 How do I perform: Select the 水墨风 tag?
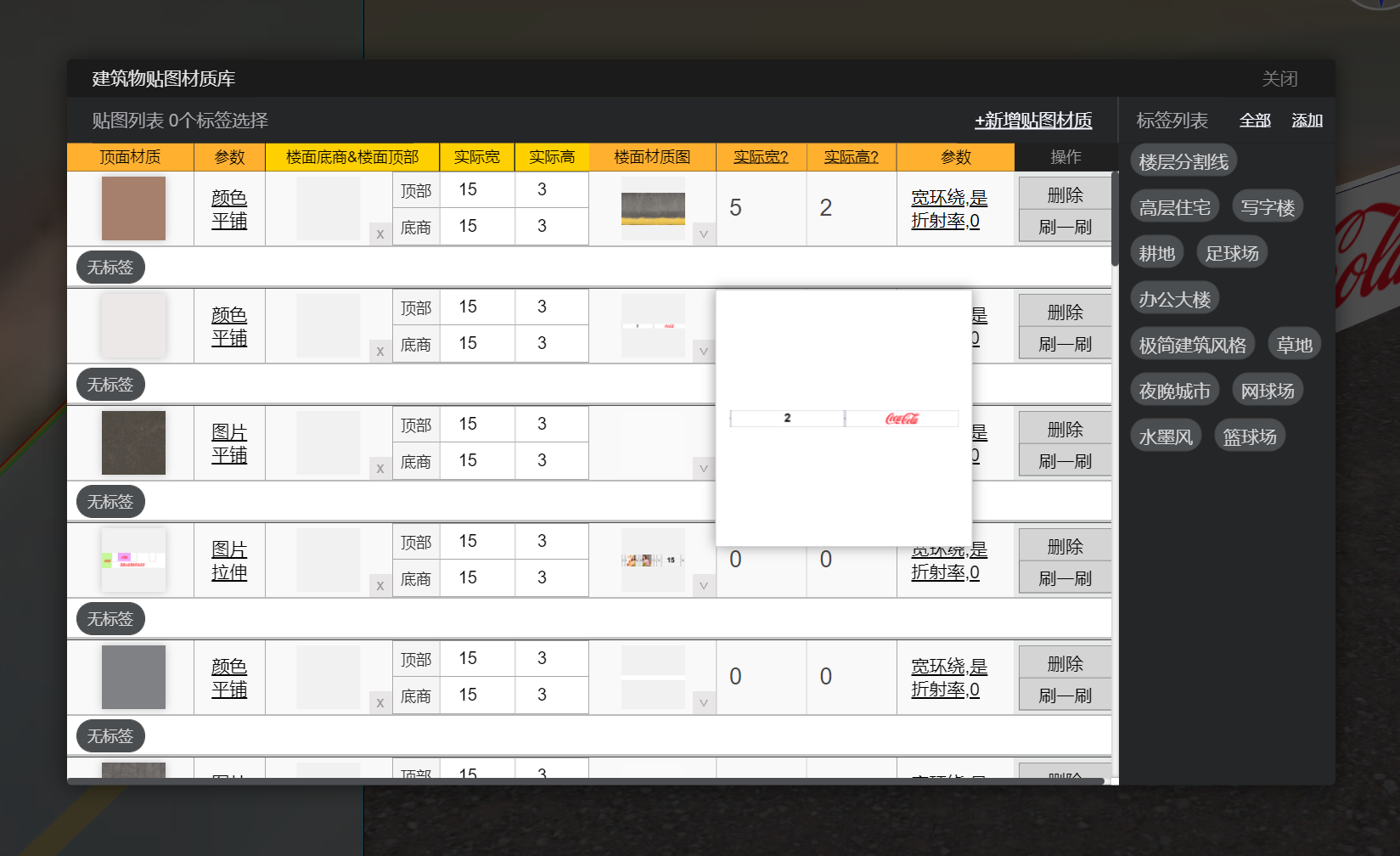pyautogui.click(x=1166, y=436)
